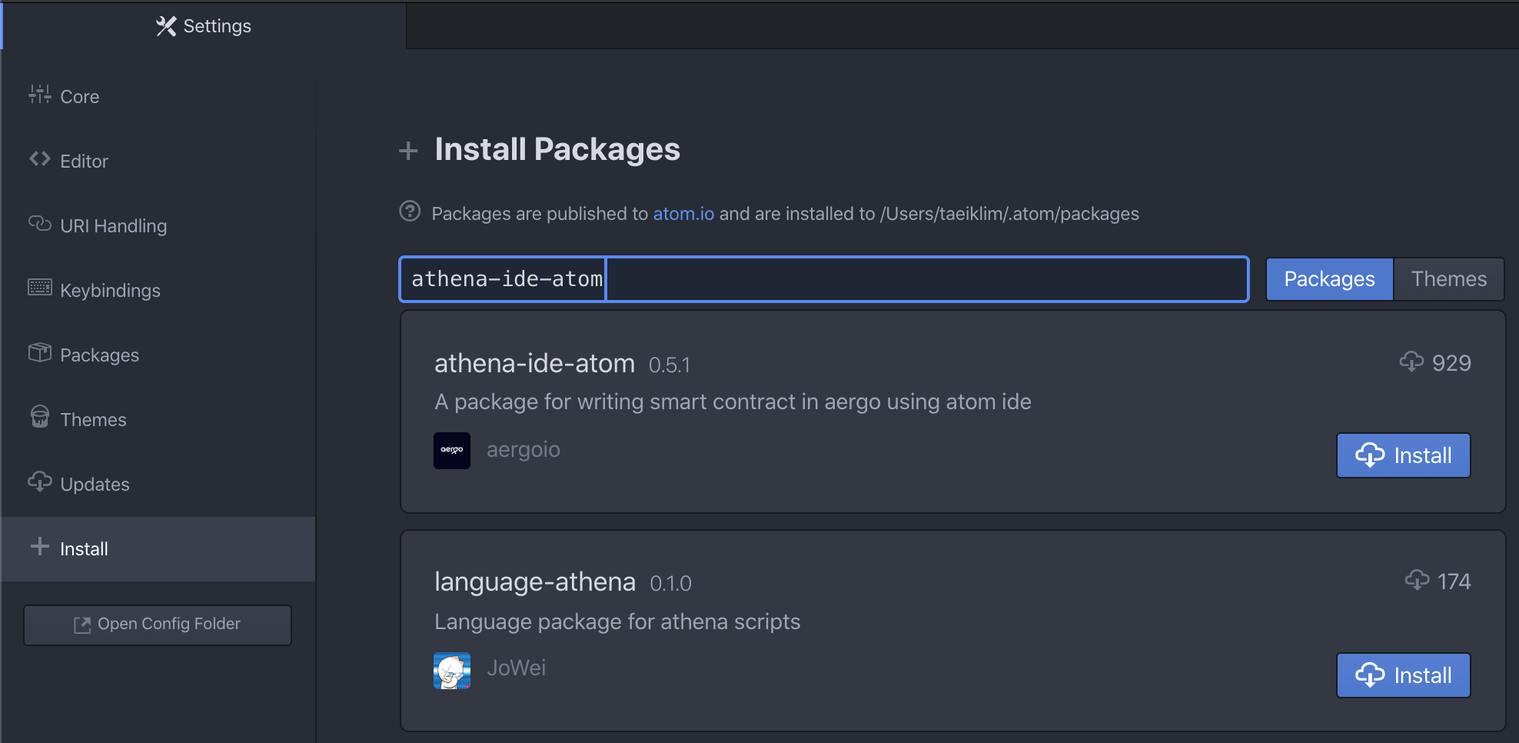
Task: Install the language-athena package
Action: click(1403, 676)
